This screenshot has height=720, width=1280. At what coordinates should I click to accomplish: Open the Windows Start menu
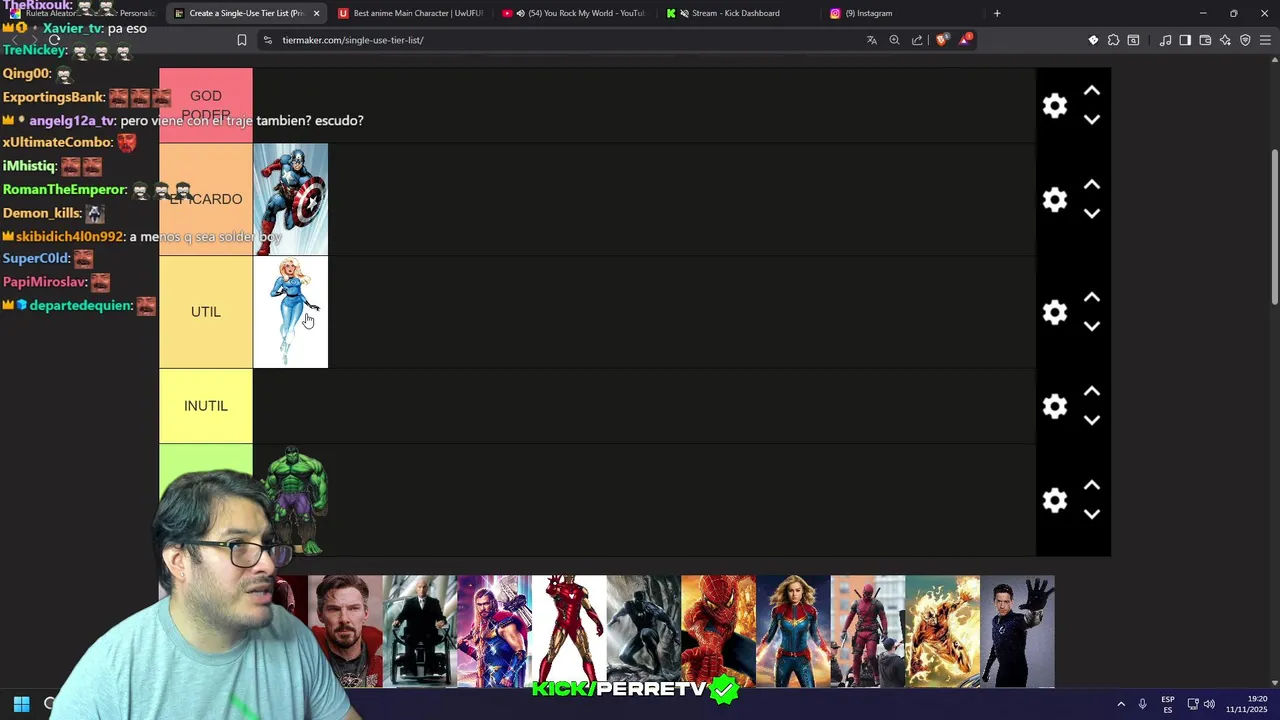click(21, 704)
